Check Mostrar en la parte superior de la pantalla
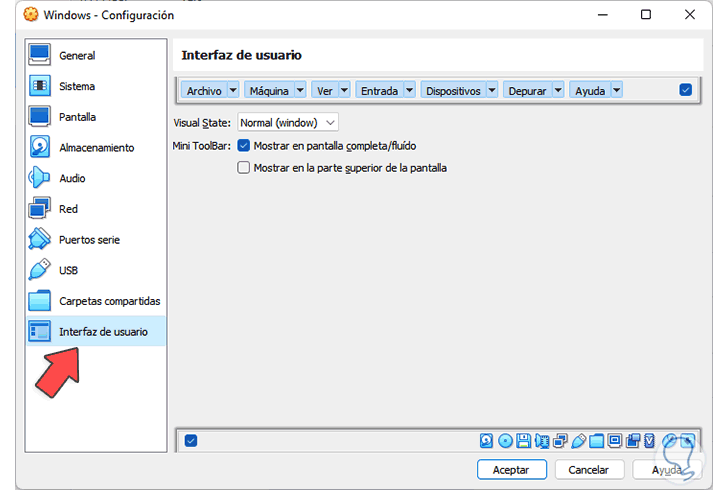The width and height of the screenshot is (728, 490). click(x=243, y=167)
